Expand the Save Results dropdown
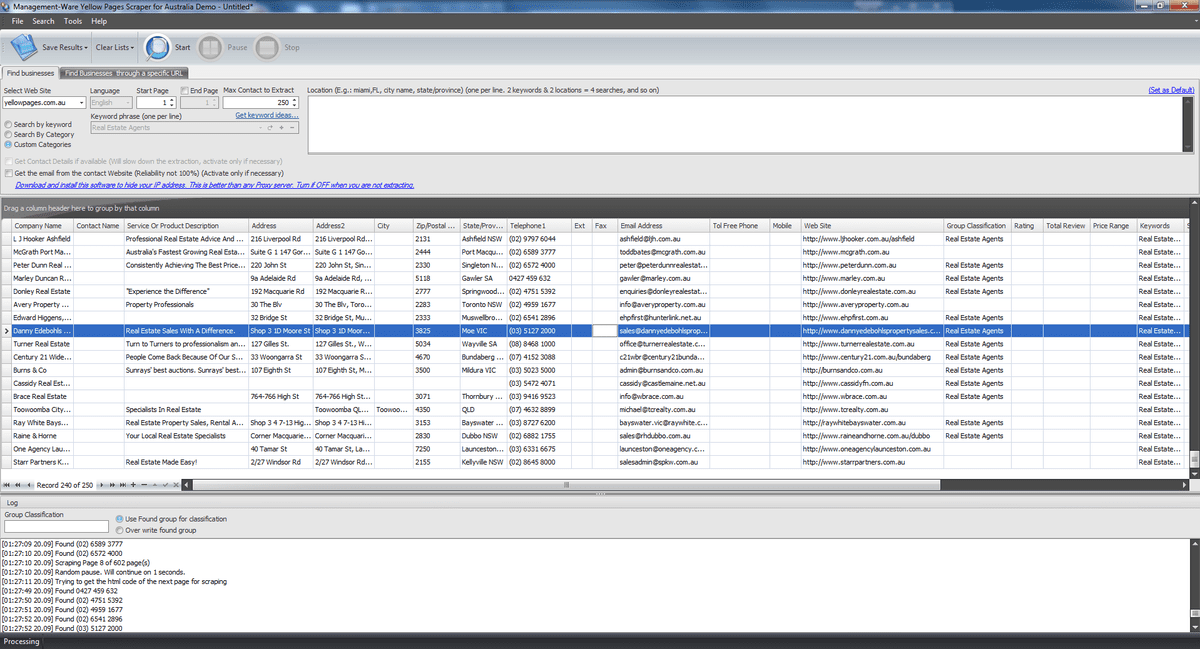This screenshot has height=649, width=1200. tap(86, 48)
